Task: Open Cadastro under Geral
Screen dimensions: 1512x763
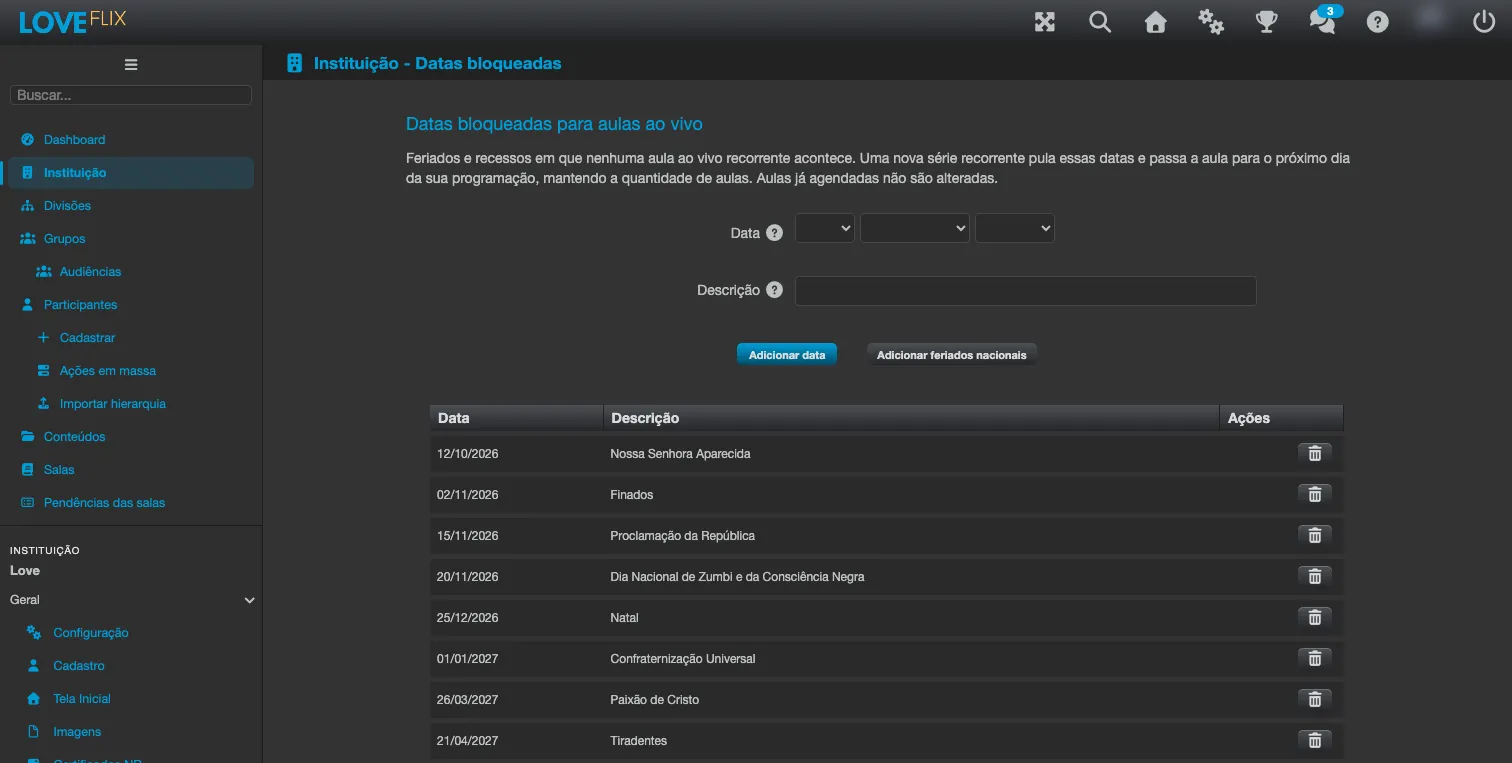Action: (79, 666)
